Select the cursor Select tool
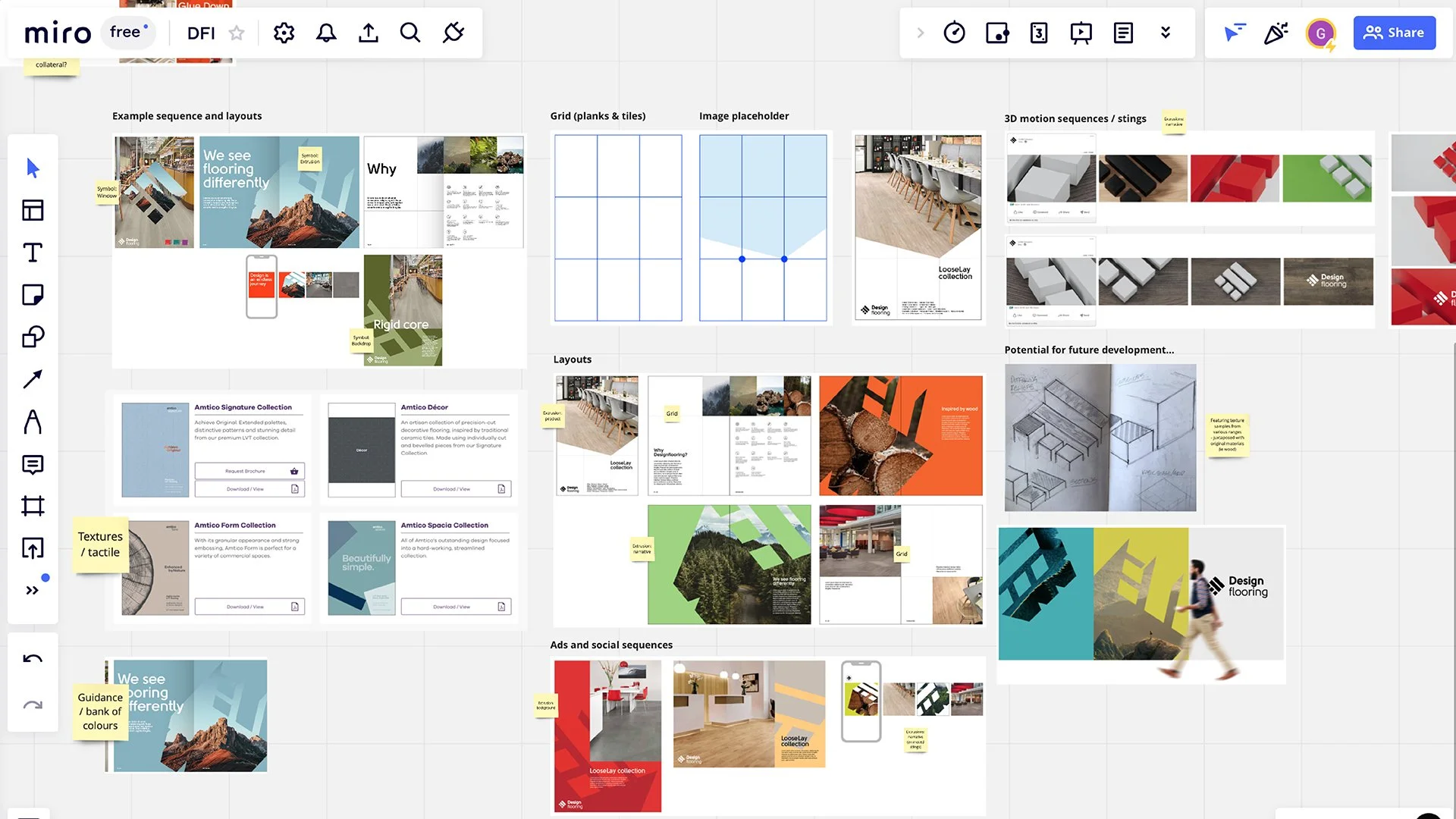The width and height of the screenshot is (1456, 819). point(33,168)
